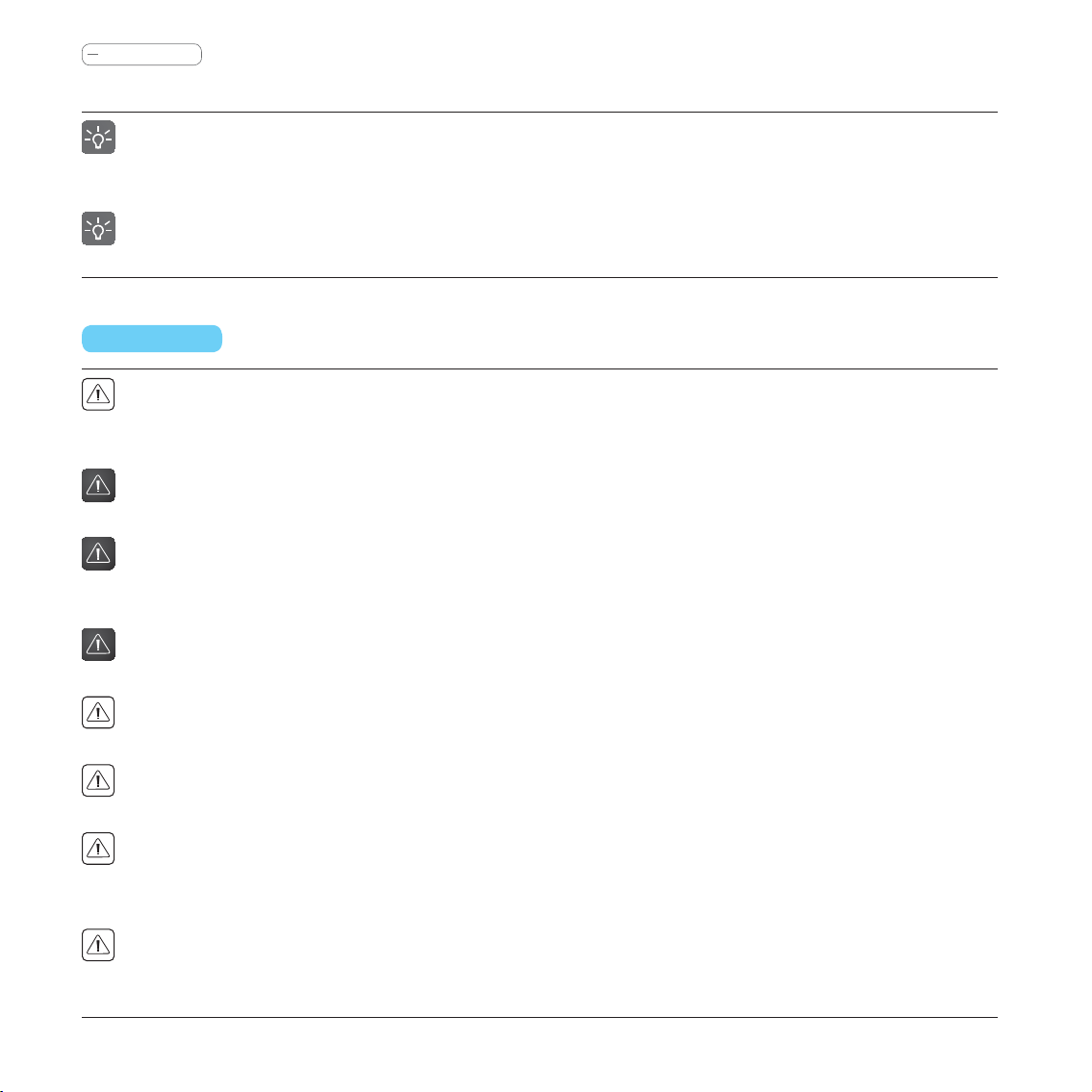Click the divider line below the lightbulb icons
Screen dimensions: 1092x1092
(x=540, y=278)
